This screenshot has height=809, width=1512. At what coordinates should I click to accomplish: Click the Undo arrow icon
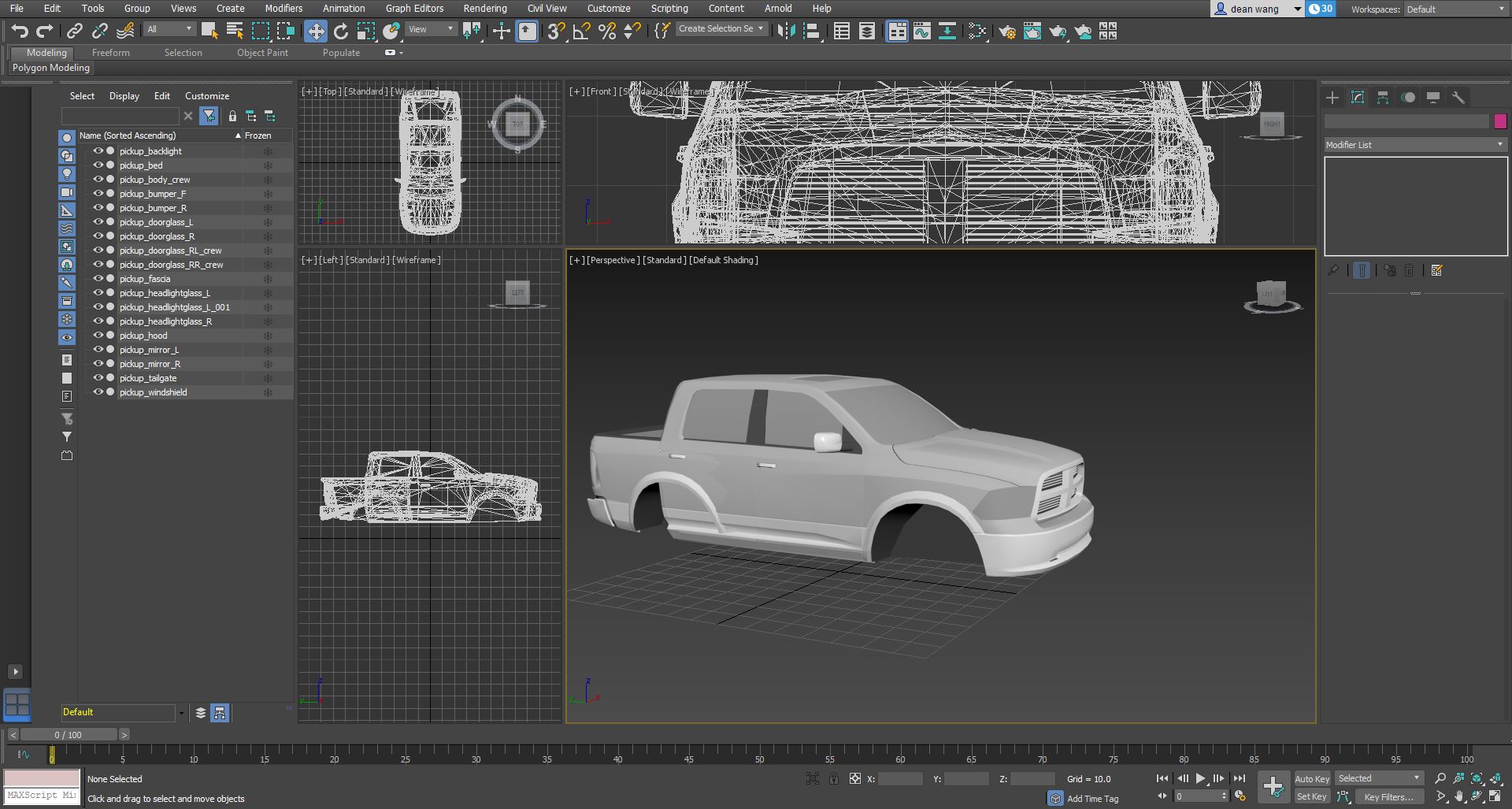[20, 31]
